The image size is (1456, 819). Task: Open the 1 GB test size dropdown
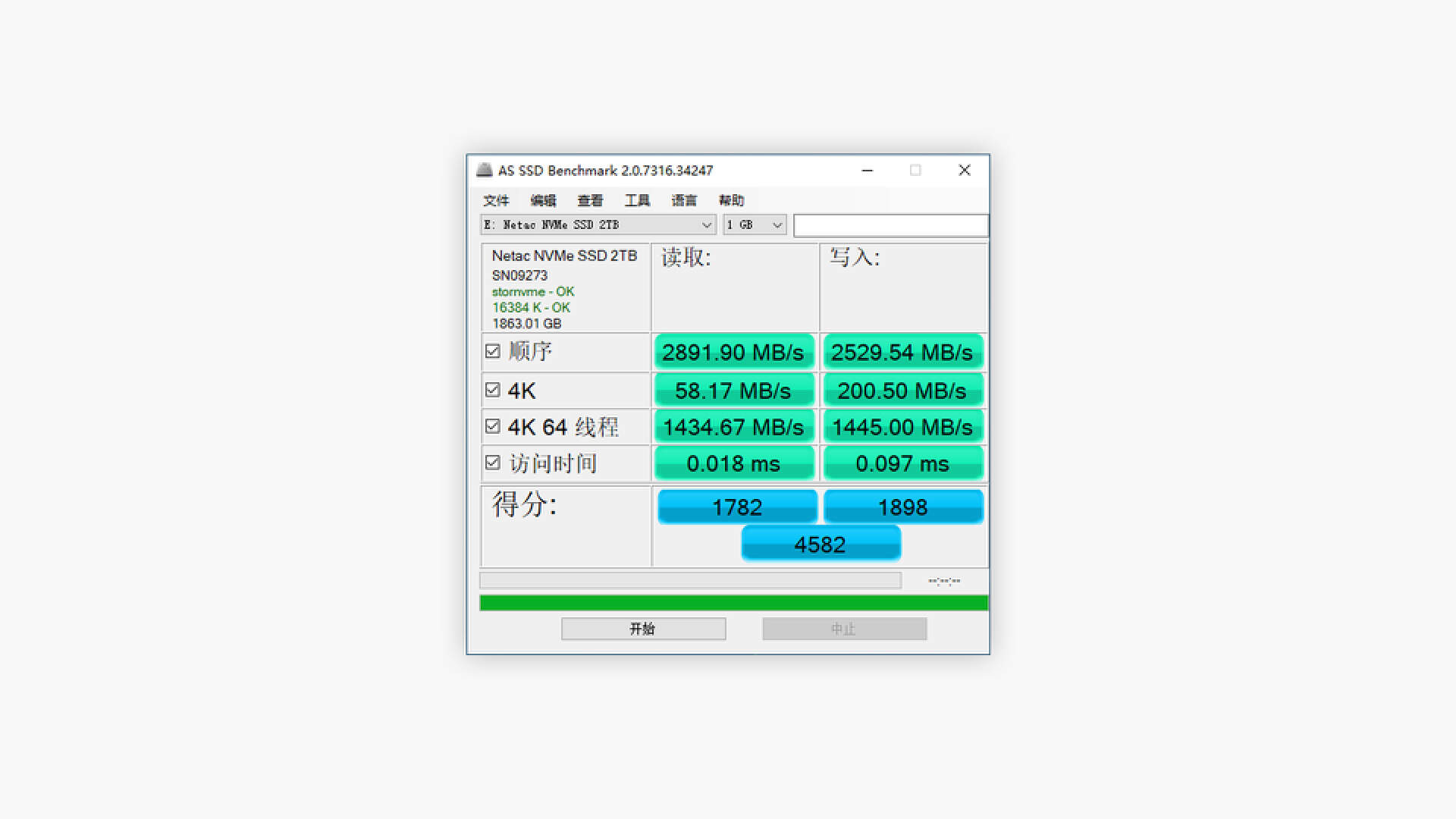point(754,224)
